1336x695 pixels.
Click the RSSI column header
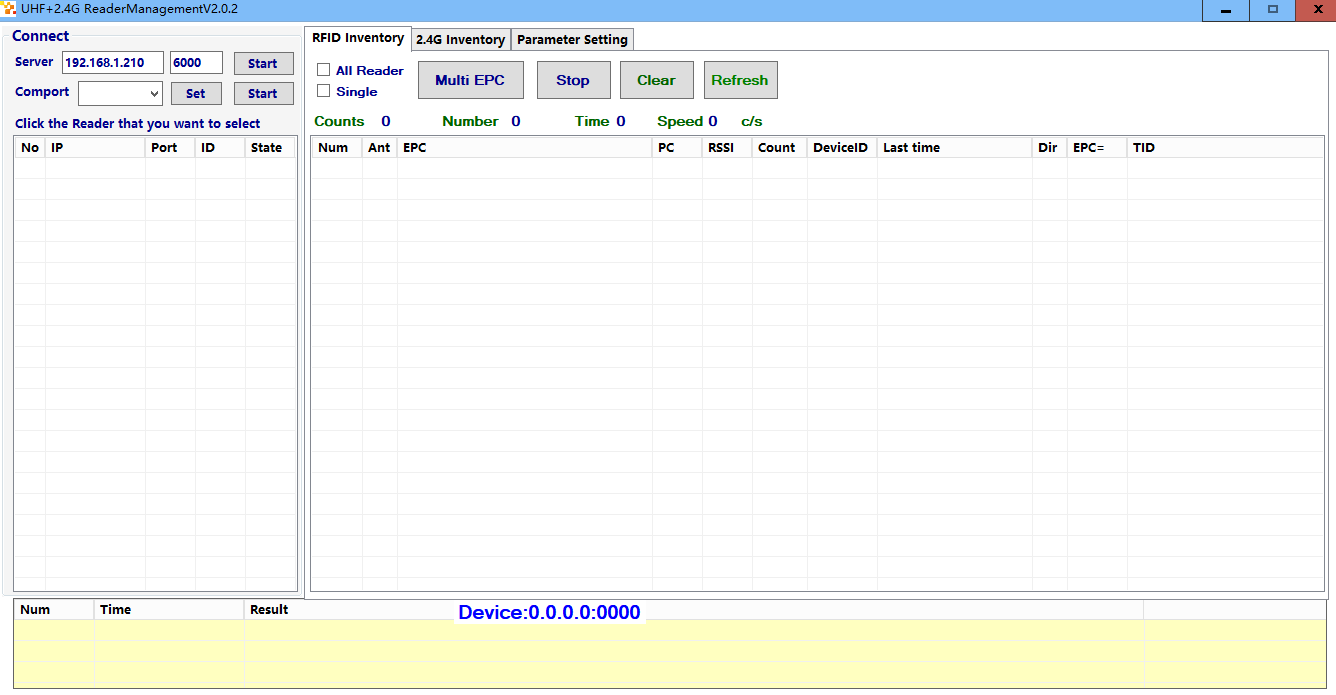click(x=726, y=147)
